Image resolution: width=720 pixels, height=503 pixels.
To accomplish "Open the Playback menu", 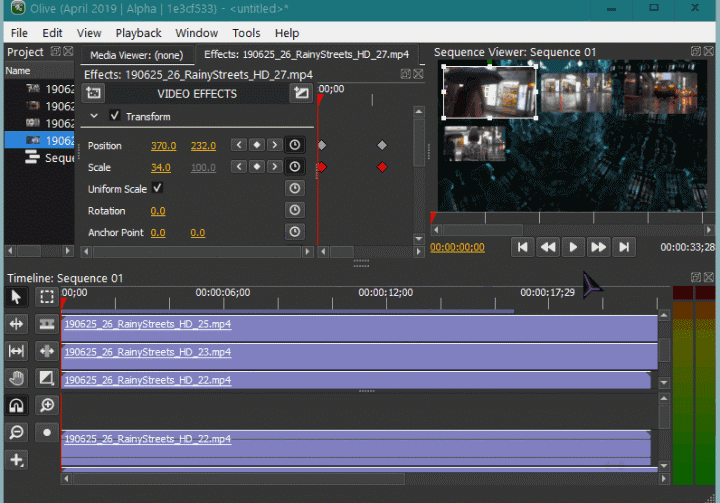I will (x=138, y=33).
